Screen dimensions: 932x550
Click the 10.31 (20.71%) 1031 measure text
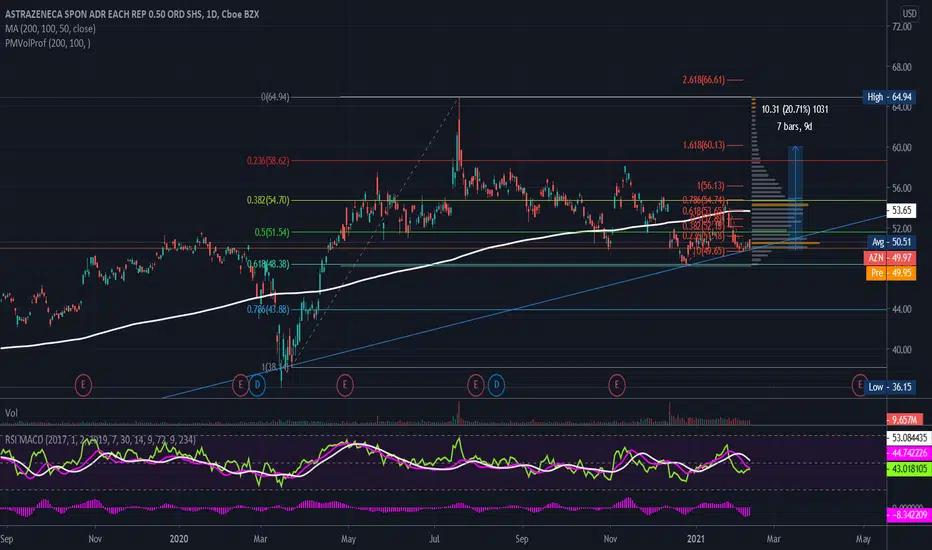tap(795, 109)
